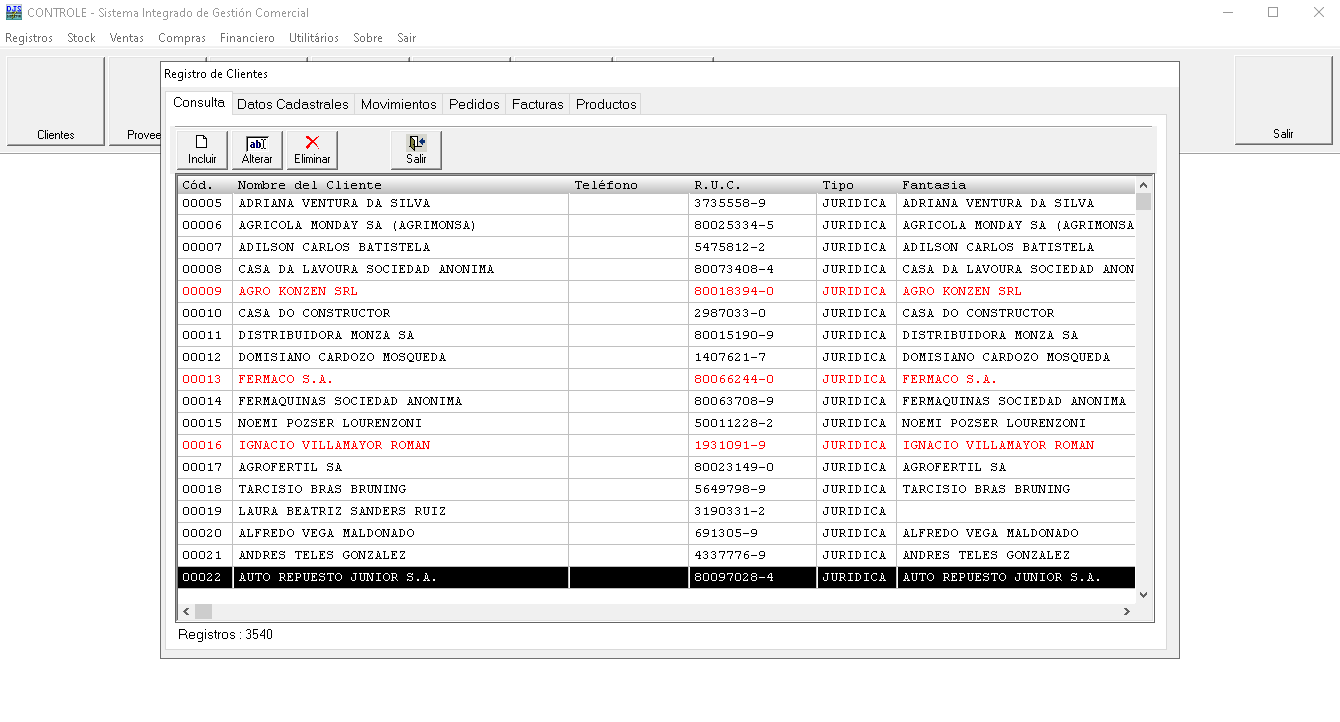The image size is (1340, 722).
Task: Click the R.U.C. column header
Action: pos(717,185)
